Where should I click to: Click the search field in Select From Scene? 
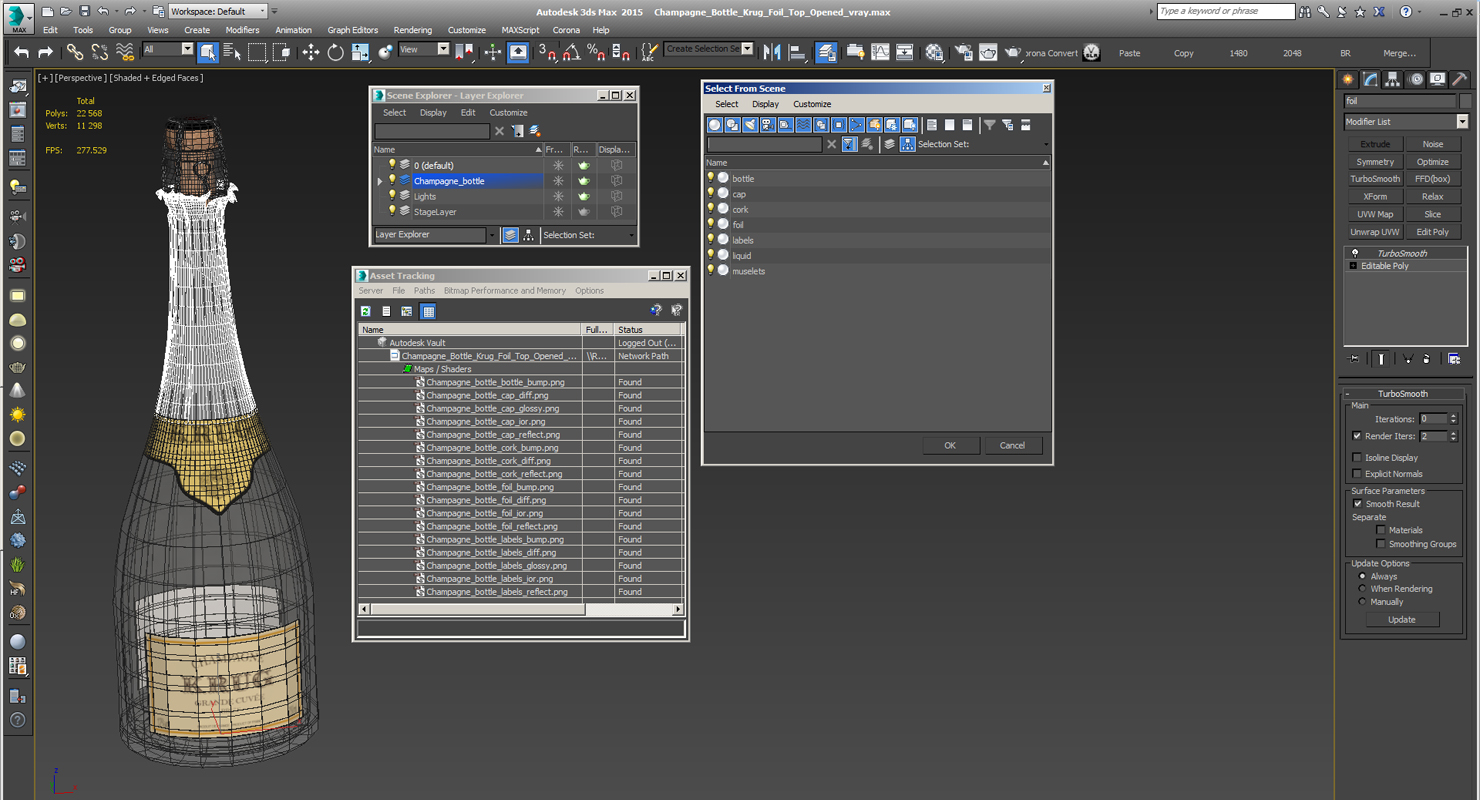pos(765,144)
